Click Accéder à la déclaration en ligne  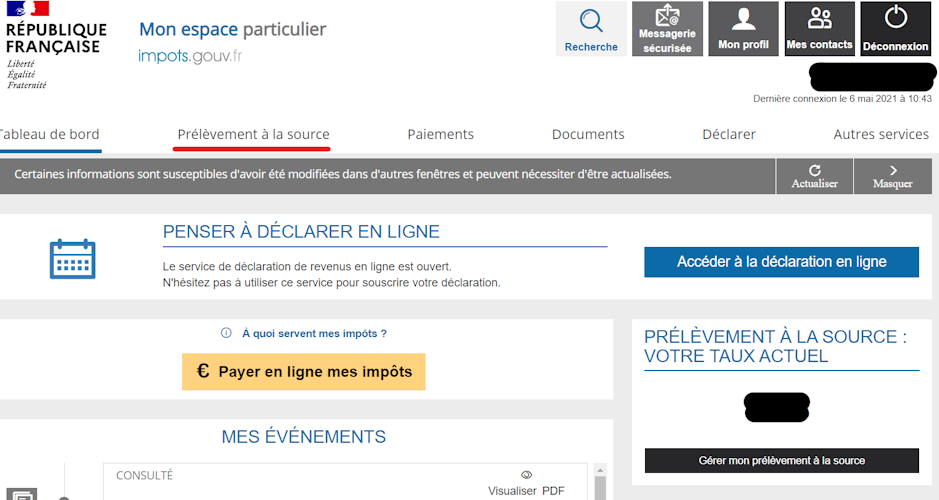[x=782, y=262]
